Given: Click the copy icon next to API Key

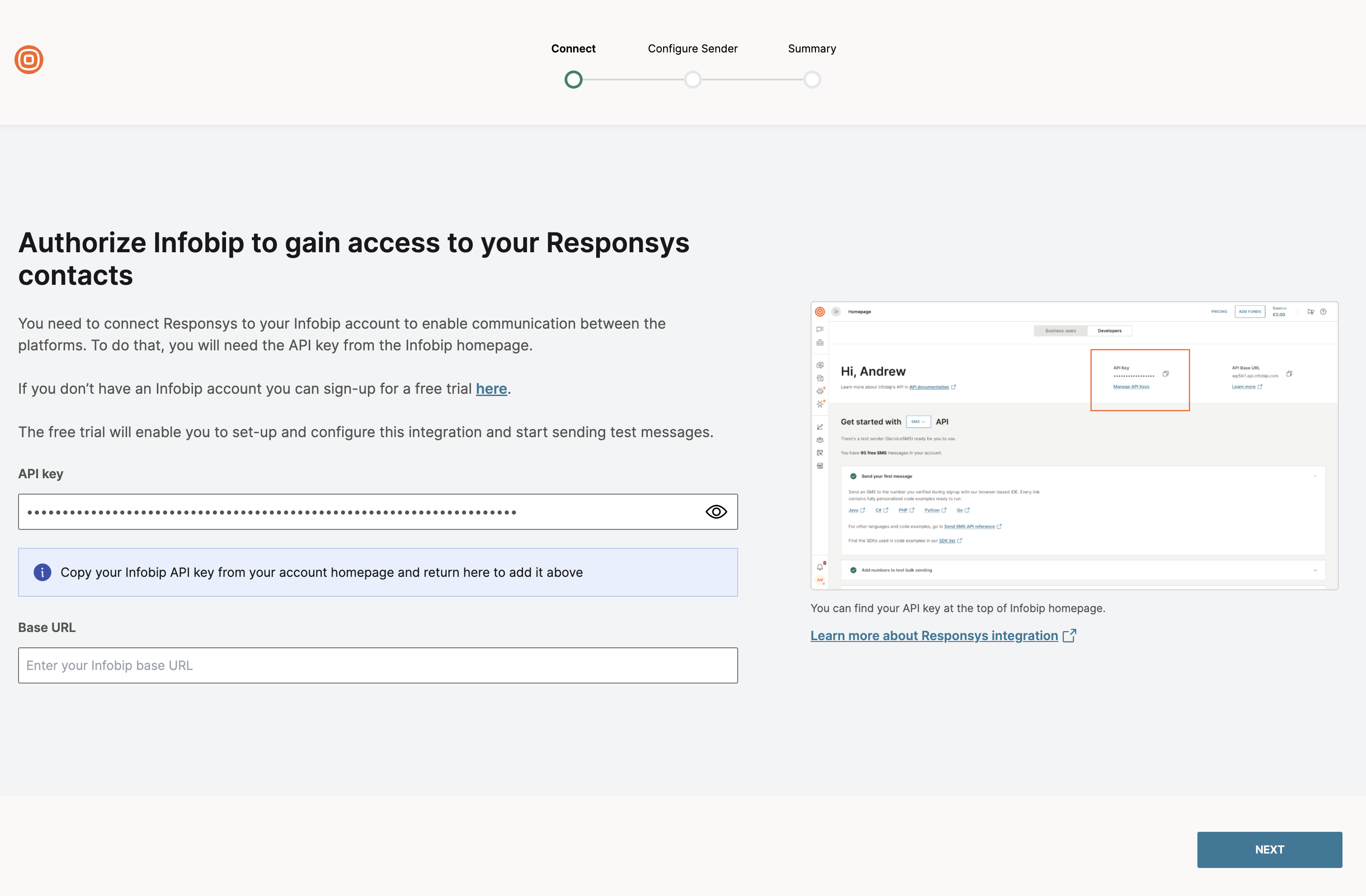Looking at the screenshot, I should [1166, 374].
